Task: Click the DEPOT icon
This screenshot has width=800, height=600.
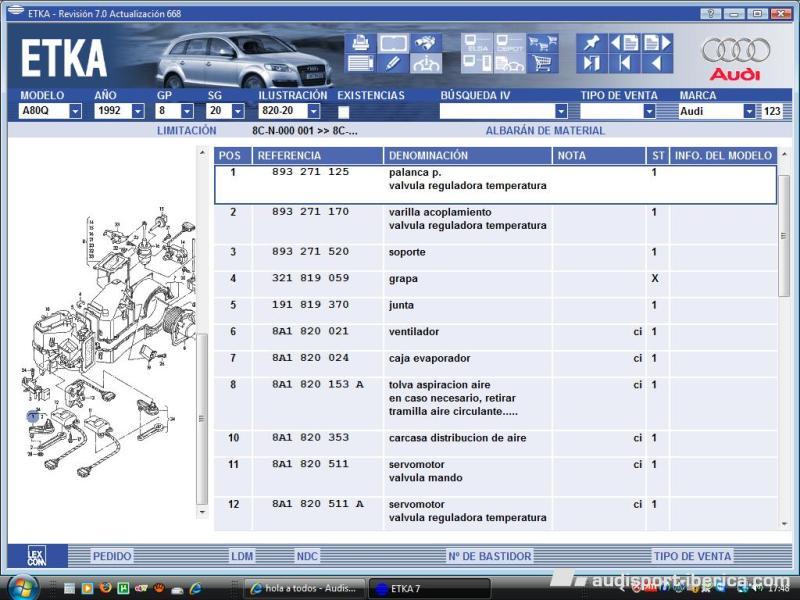Action: [509, 43]
